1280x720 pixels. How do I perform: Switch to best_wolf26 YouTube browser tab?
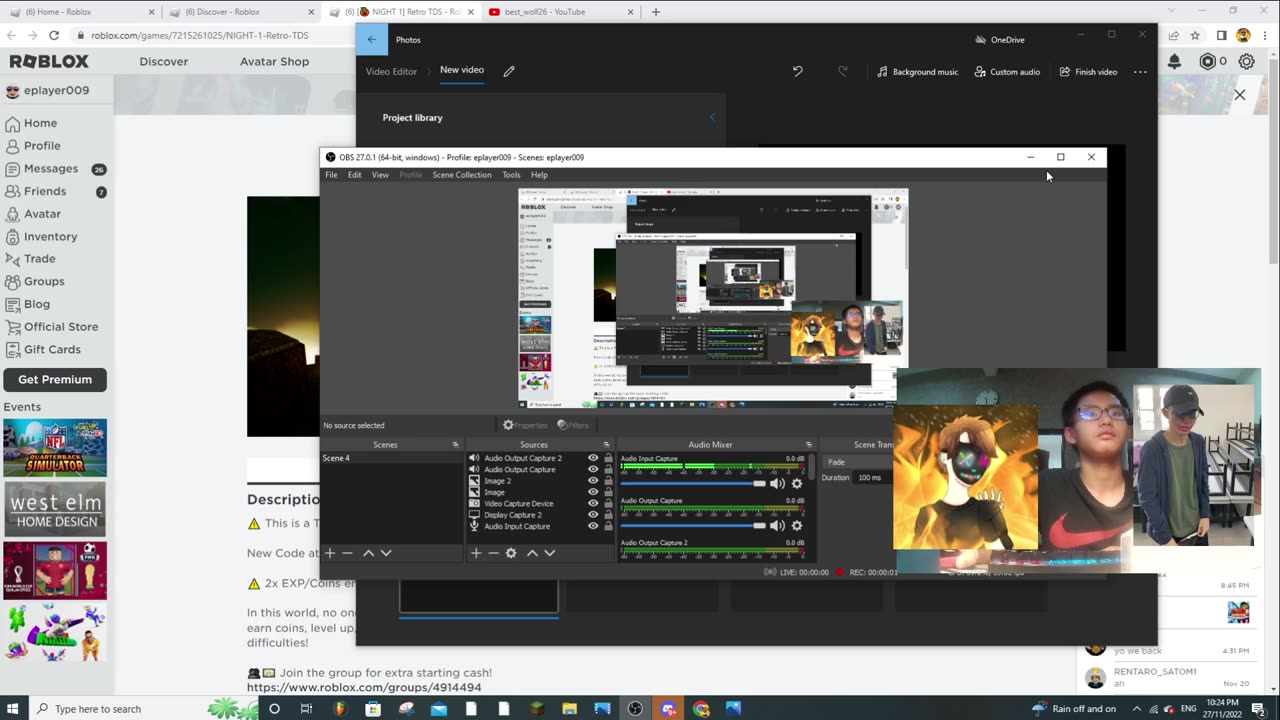click(x=558, y=12)
